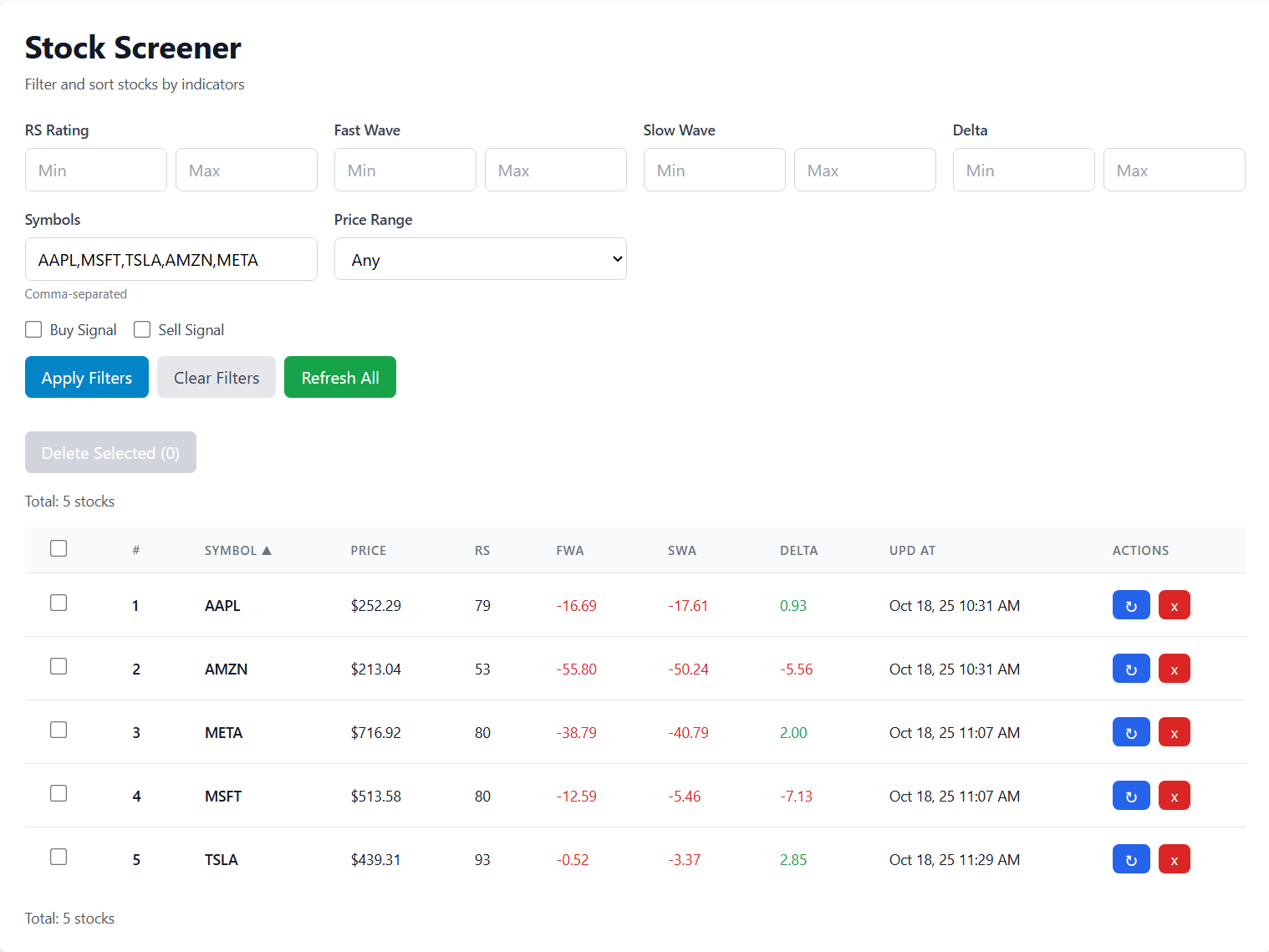Check the select-all checkbox in table header
Screen dimensions: 1269x952
click(x=59, y=548)
